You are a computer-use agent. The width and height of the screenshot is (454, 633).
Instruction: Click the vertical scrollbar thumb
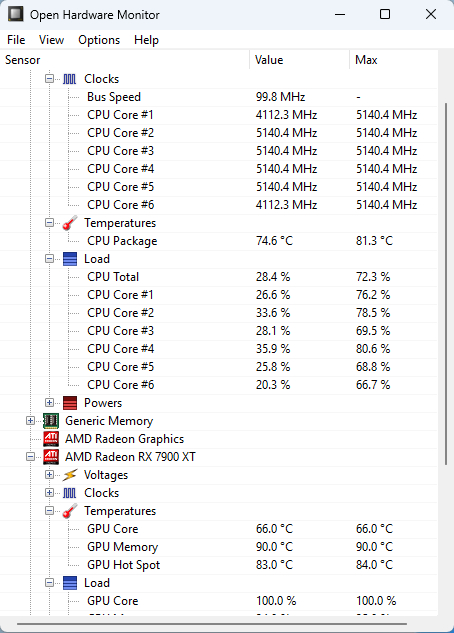pos(446,284)
